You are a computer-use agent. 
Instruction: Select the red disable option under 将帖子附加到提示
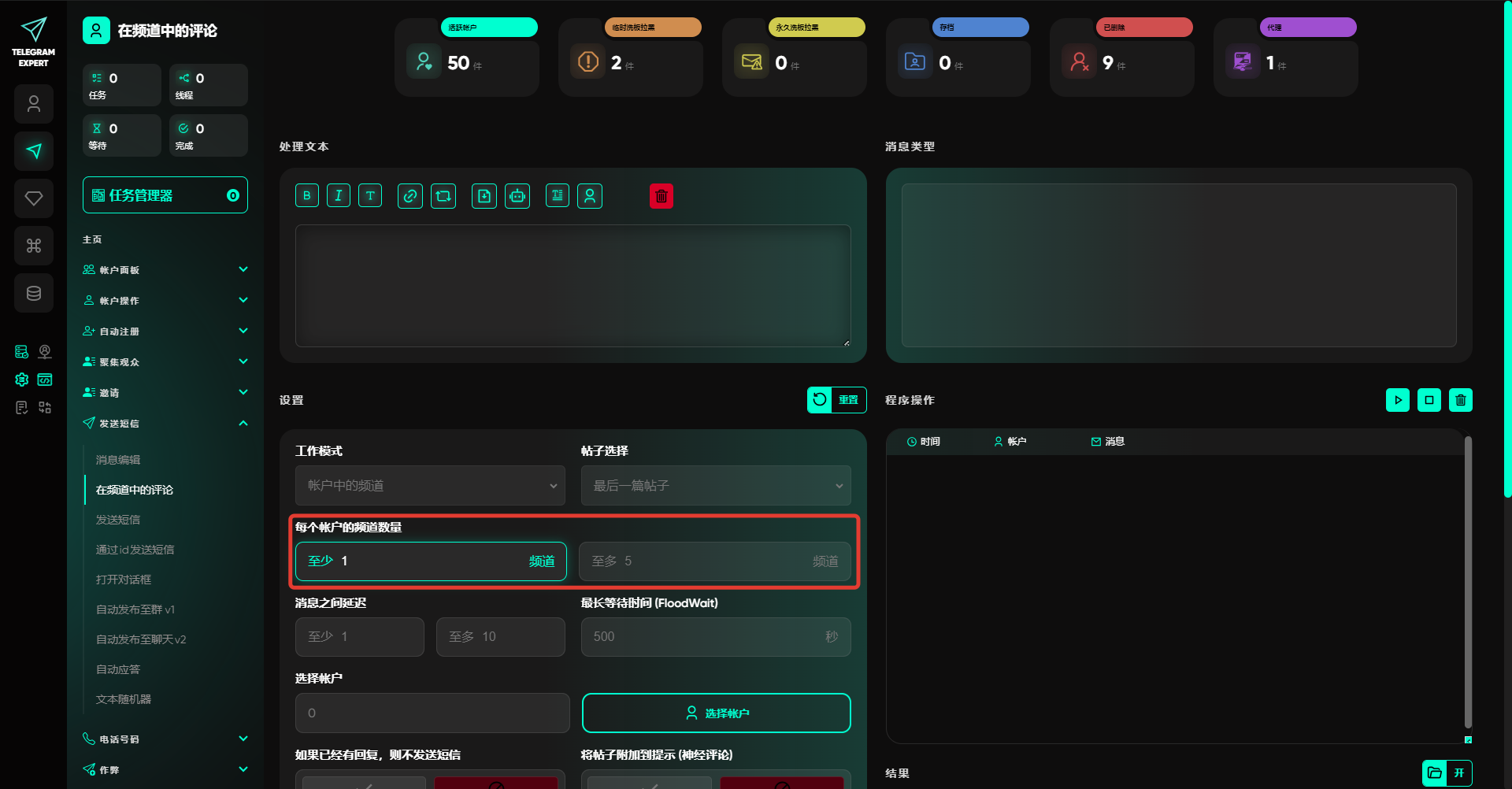point(781,783)
